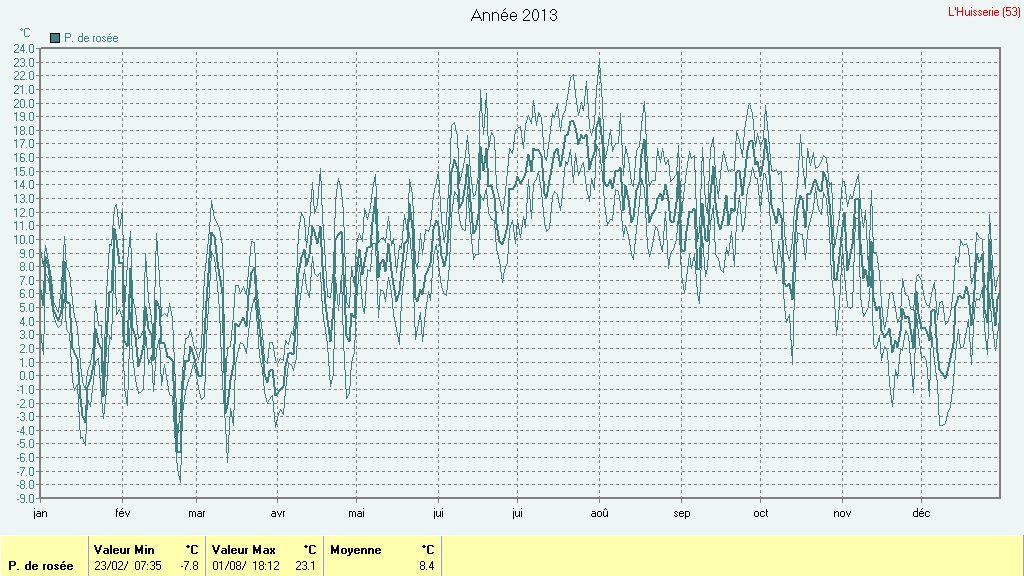This screenshot has height=576, width=1024.
Task: Click the "2.0" y-axis label
Action: coord(27,349)
